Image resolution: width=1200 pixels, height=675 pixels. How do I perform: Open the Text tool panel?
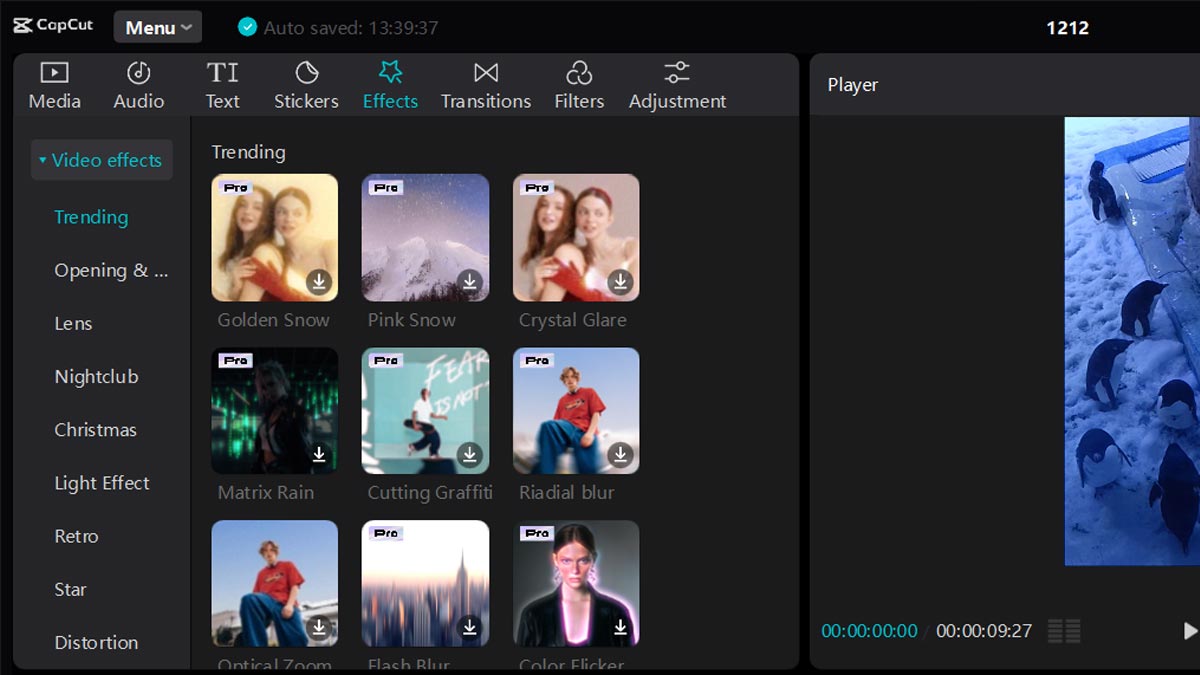(x=222, y=84)
